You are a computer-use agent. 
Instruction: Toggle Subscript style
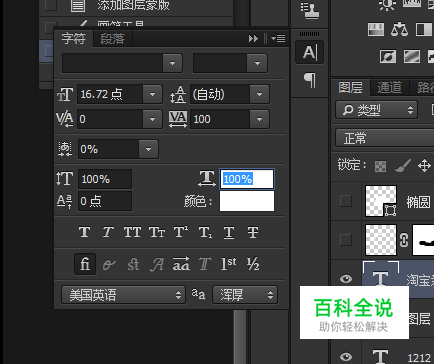coord(205,232)
